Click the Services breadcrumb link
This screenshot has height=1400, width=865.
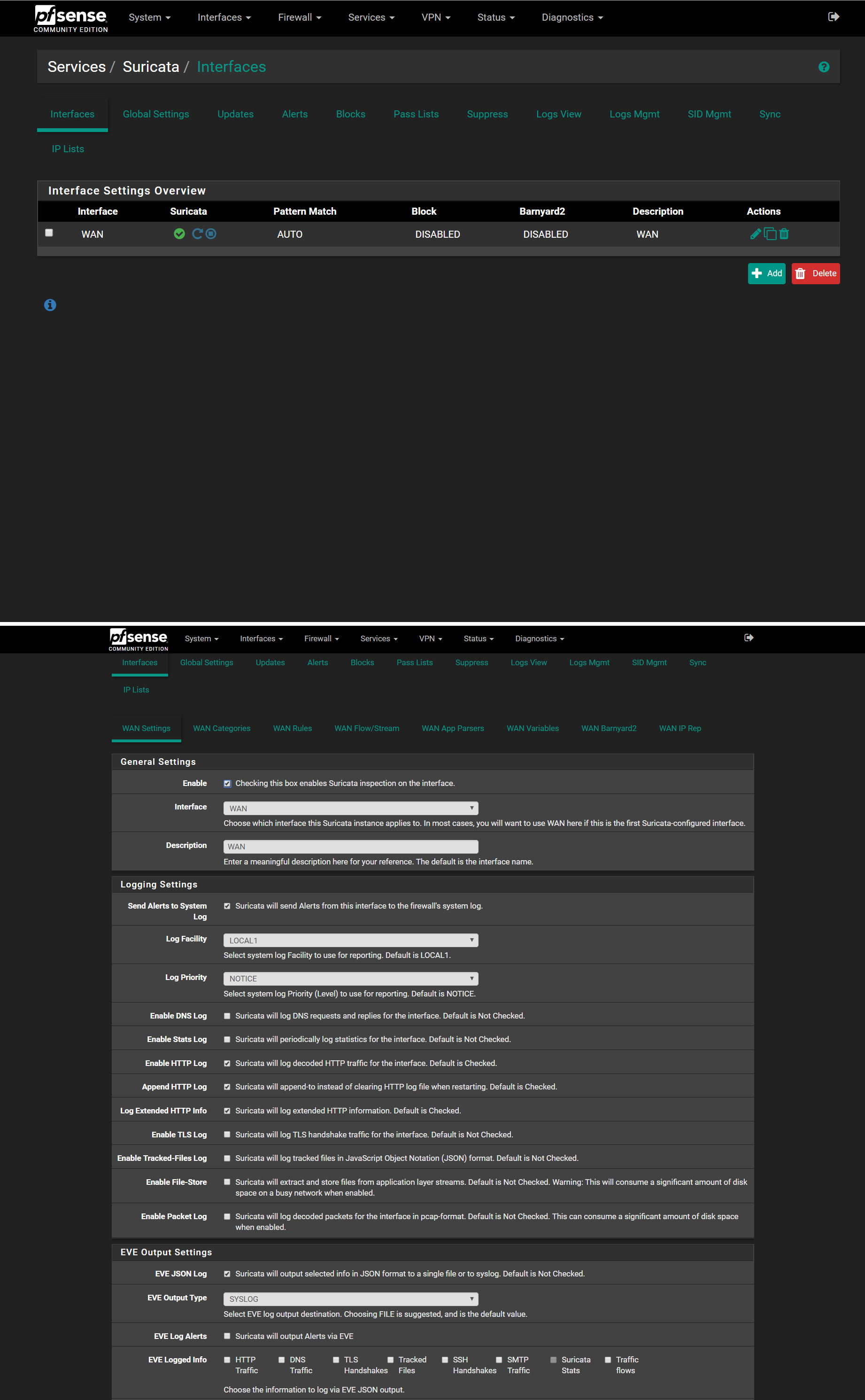pos(77,67)
